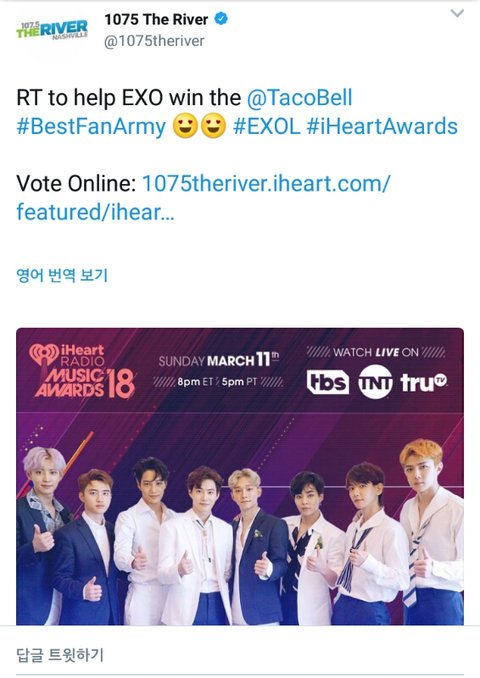
Task: Tap the #BestFanArmy hashtag
Action: [x=91, y=127]
